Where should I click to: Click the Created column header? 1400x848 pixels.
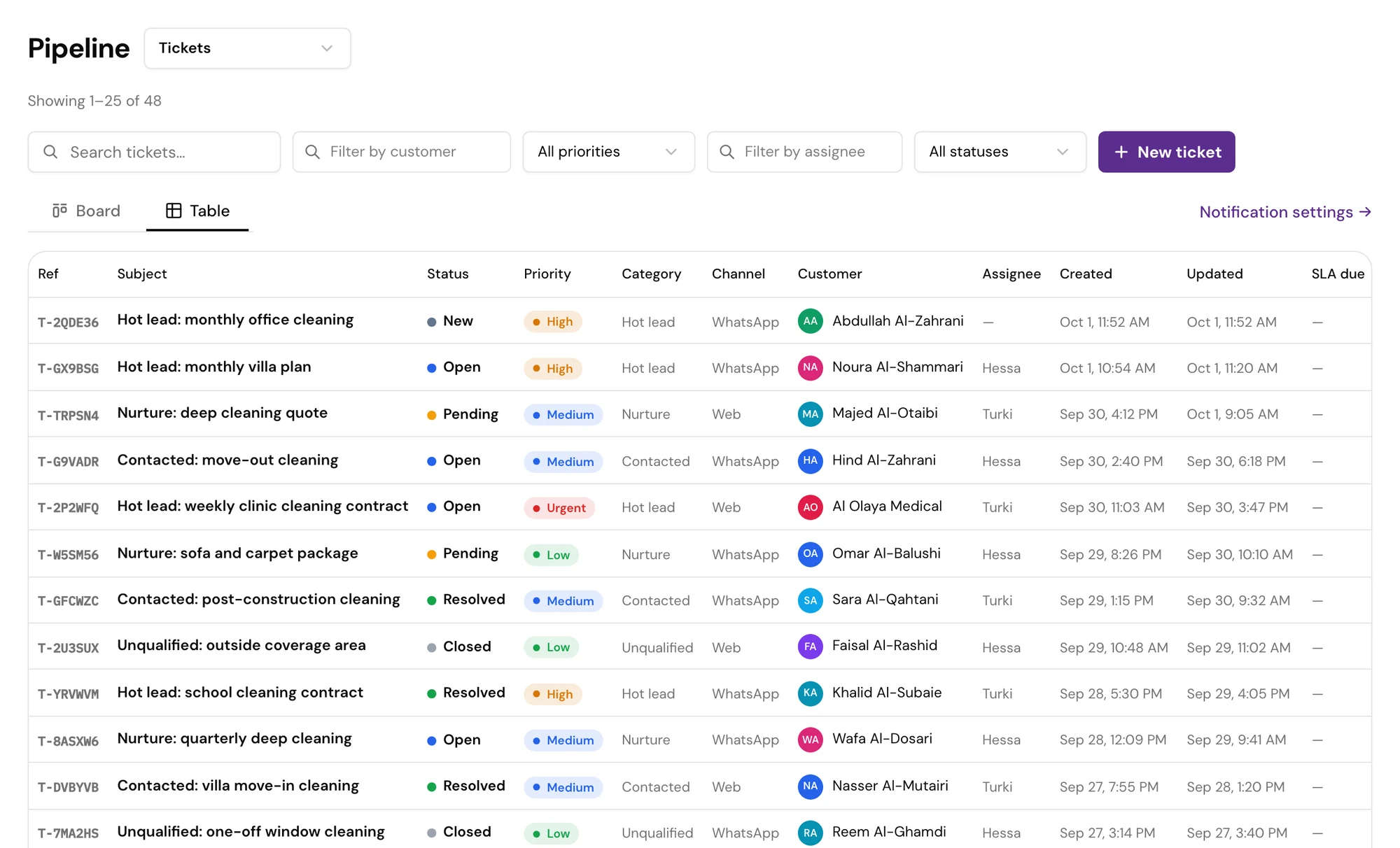click(x=1085, y=274)
